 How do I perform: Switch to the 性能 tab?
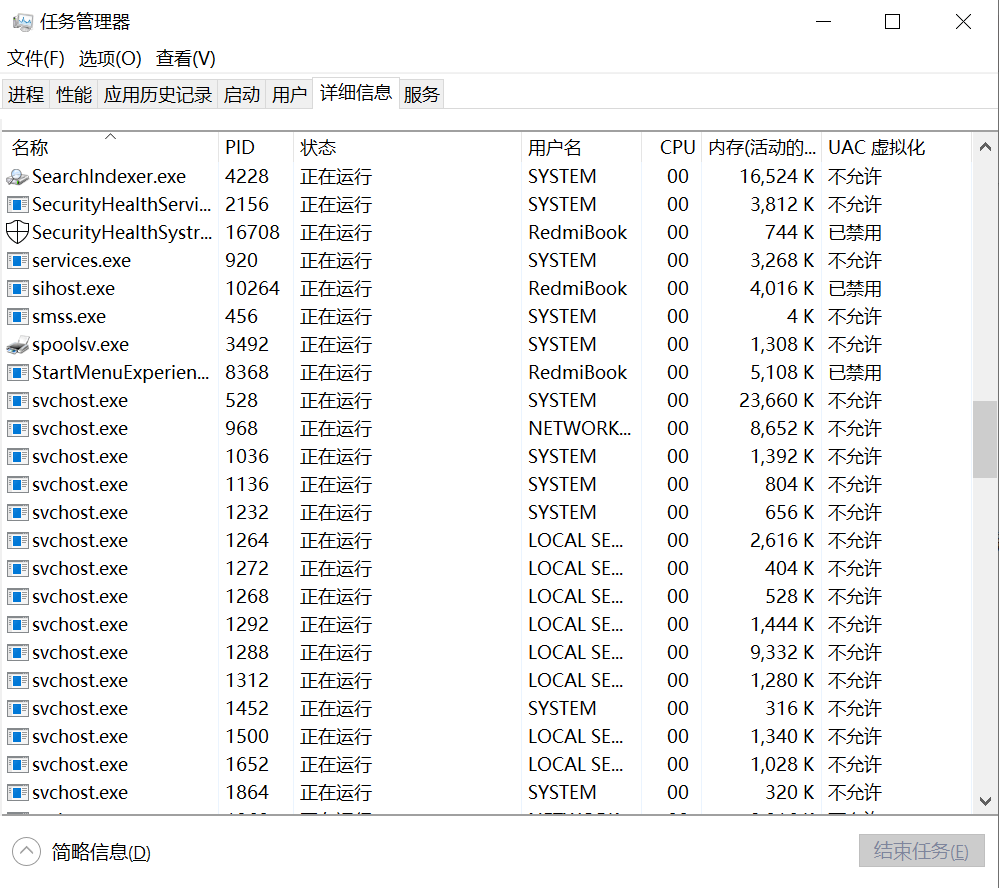coord(74,94)
